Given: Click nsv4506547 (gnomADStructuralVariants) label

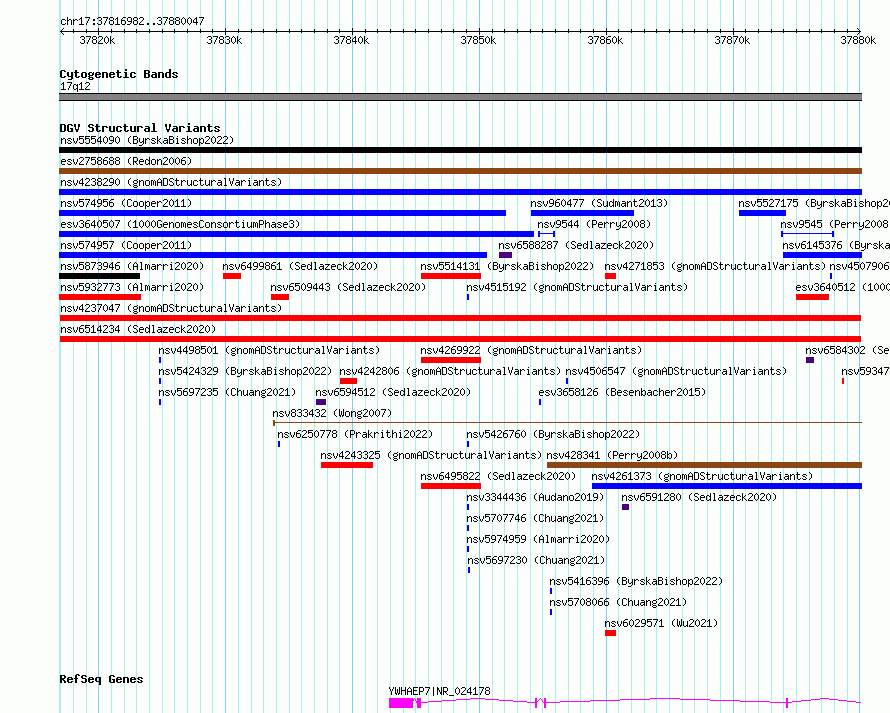Looking at the screenshot, I should (677, 371).
